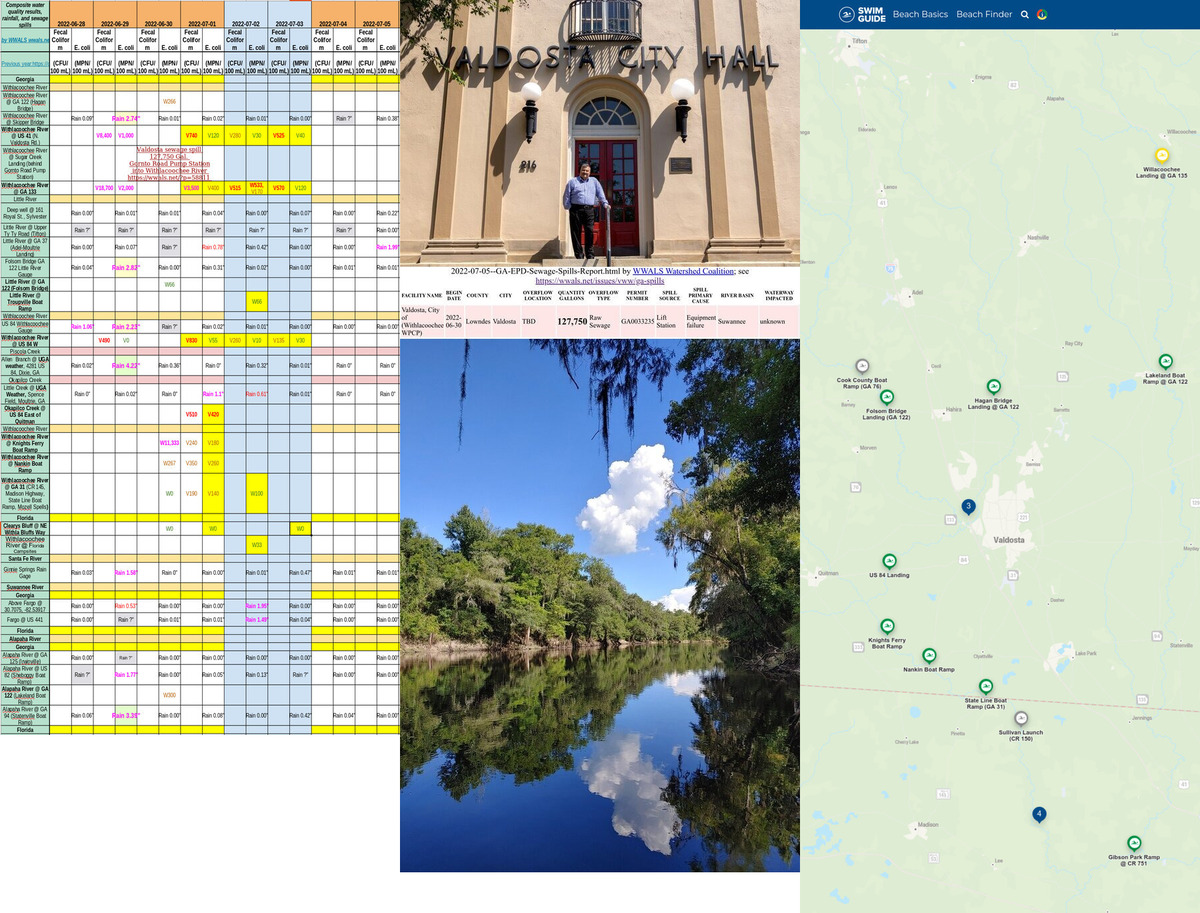1200x913 pixels.
Task: Click the Valdosta city label on map
Action: [1009, 540]
